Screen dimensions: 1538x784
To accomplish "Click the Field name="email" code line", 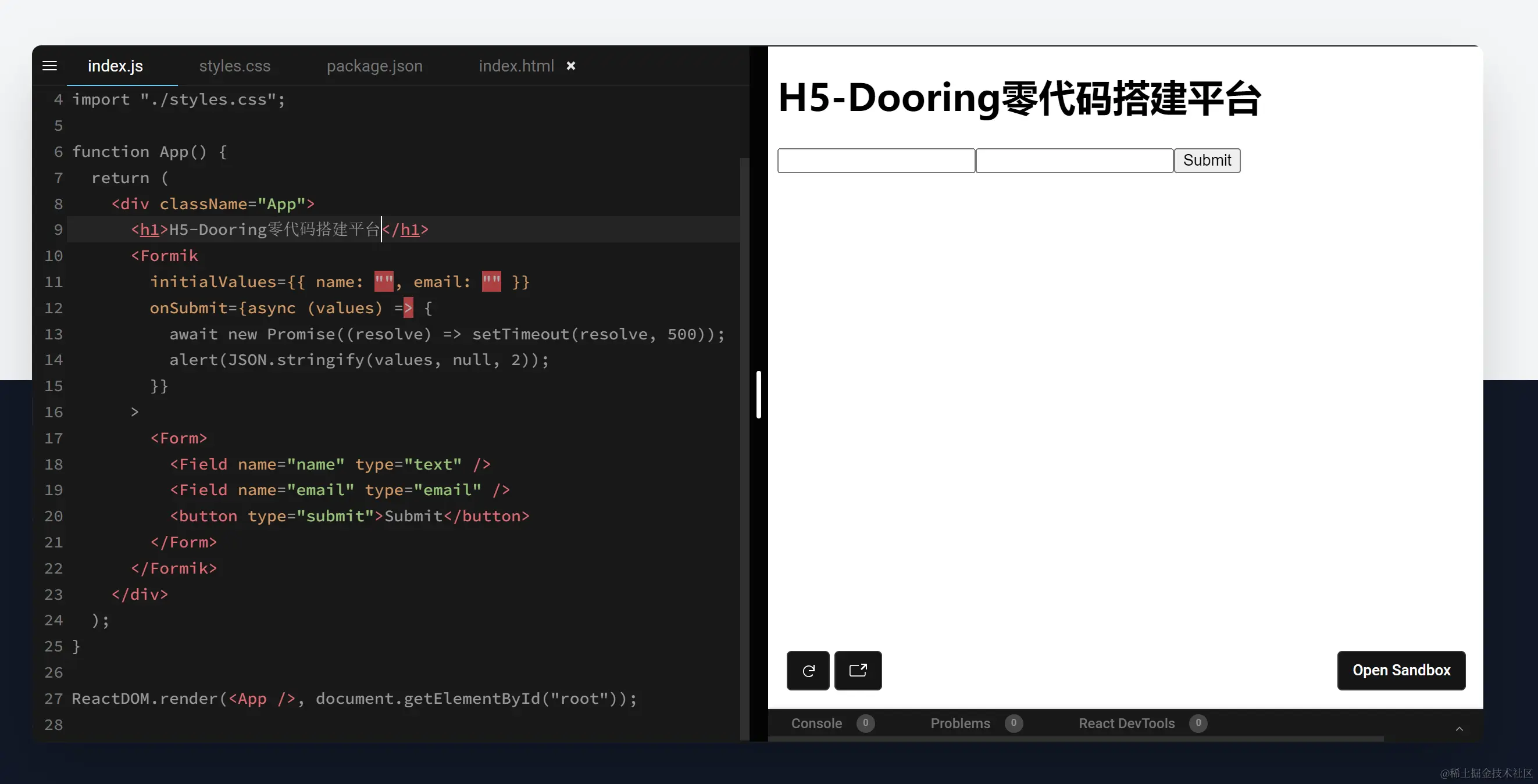I will tap(340, 490).
